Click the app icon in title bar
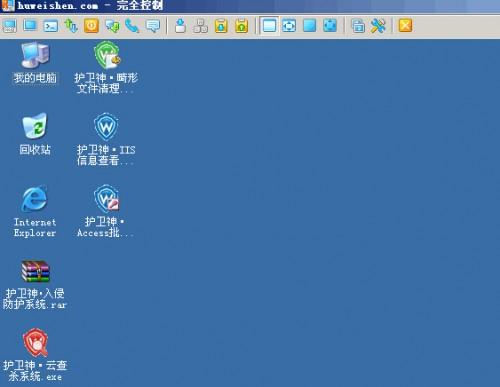This screenshot has width=500, height=387. (8, 5)
